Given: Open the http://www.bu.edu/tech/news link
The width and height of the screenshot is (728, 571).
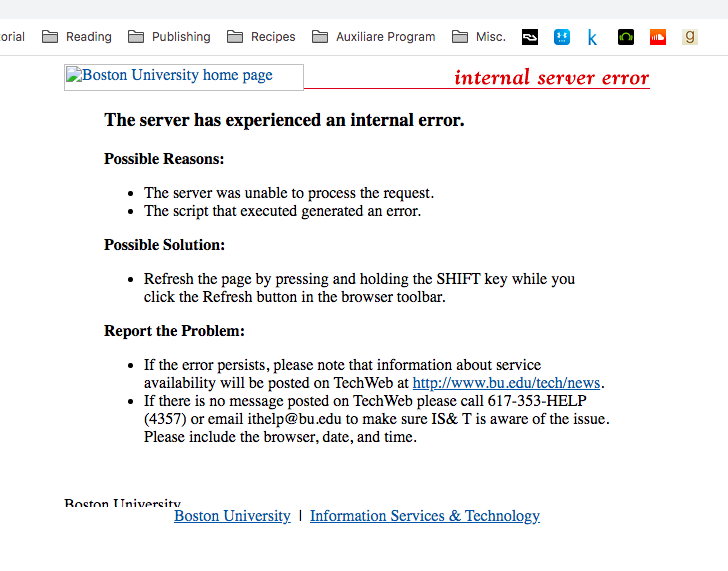Looking at the screenshot, I should click(507, 383).
